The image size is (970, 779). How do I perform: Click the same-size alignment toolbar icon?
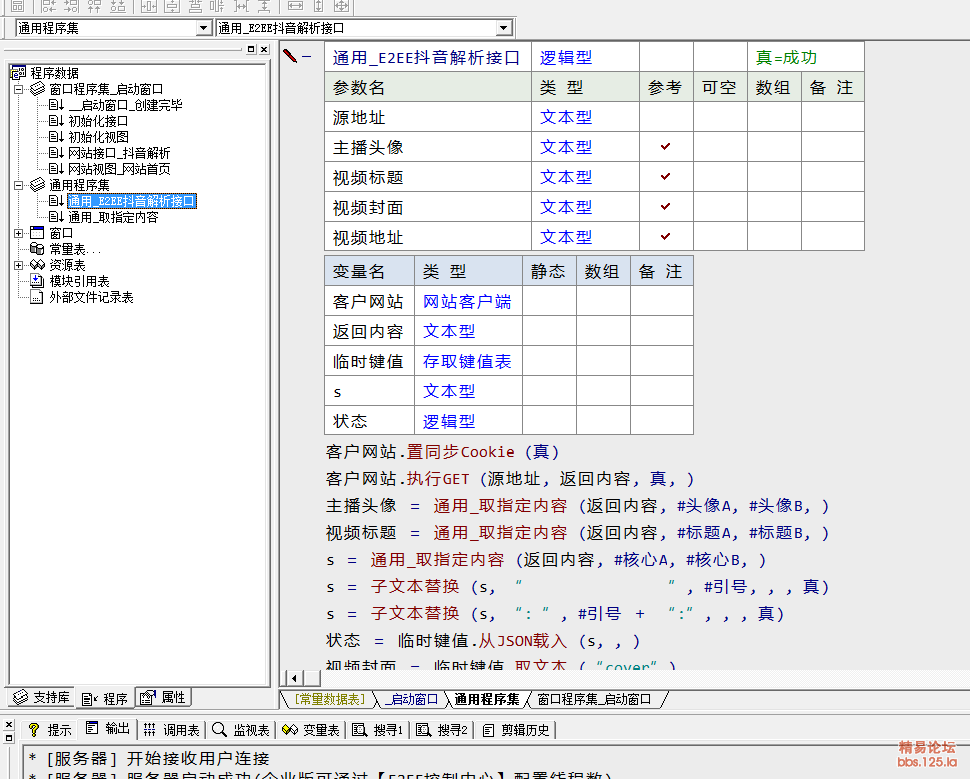tap(341, 6)
